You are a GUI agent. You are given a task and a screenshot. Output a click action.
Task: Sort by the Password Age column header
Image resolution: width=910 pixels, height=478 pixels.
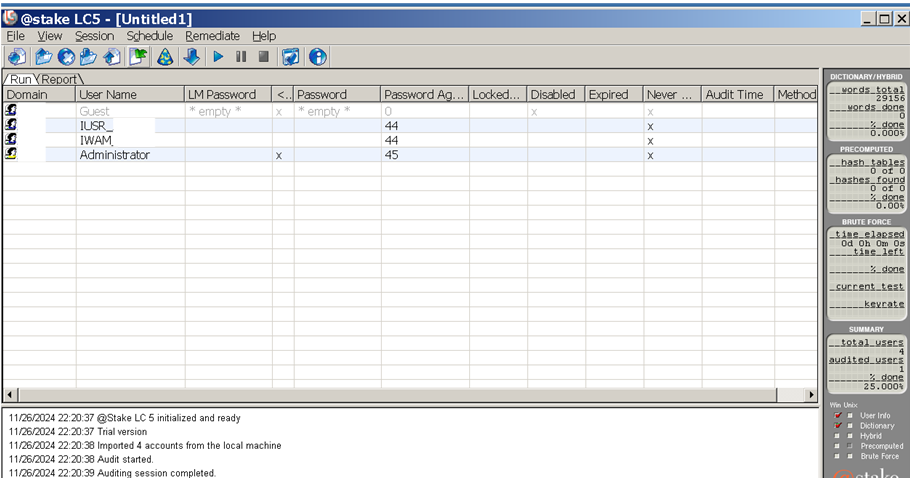point(425,95)
